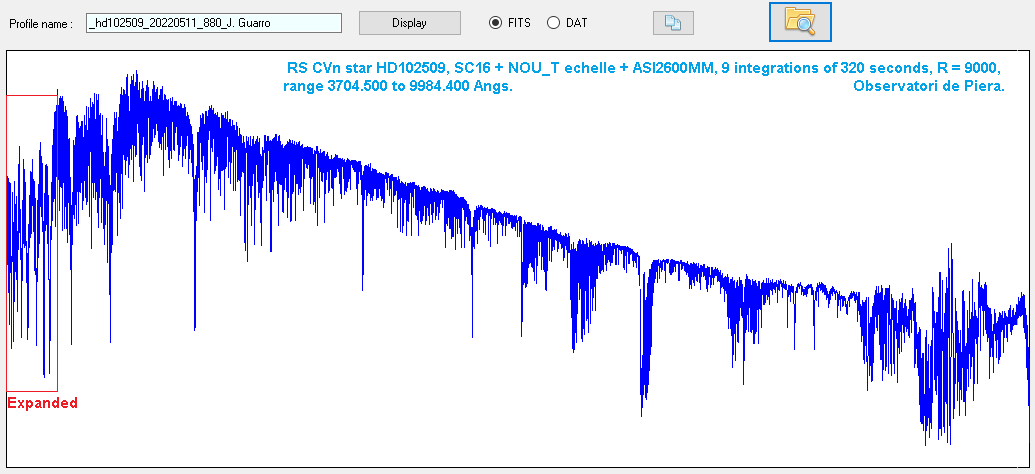Screen dimensions: 1035x474
Task: Select the FITS format radio button
Action: [x=495, y=22]
